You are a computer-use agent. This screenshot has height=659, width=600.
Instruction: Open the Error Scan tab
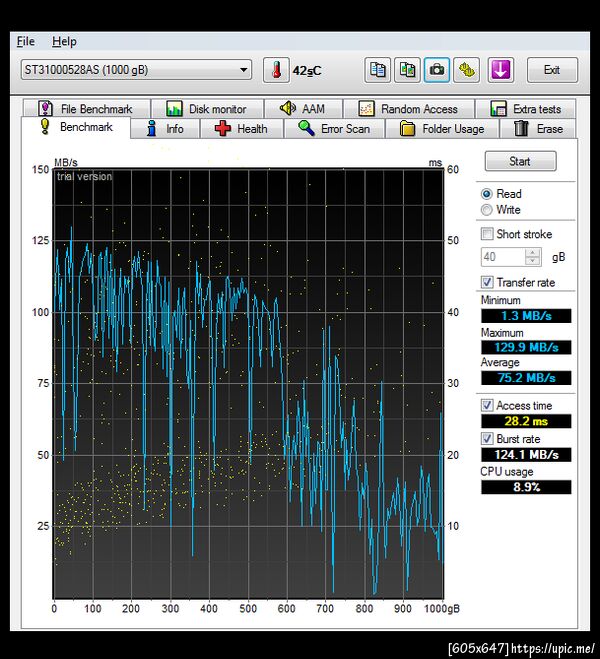(x=334, y=129)
